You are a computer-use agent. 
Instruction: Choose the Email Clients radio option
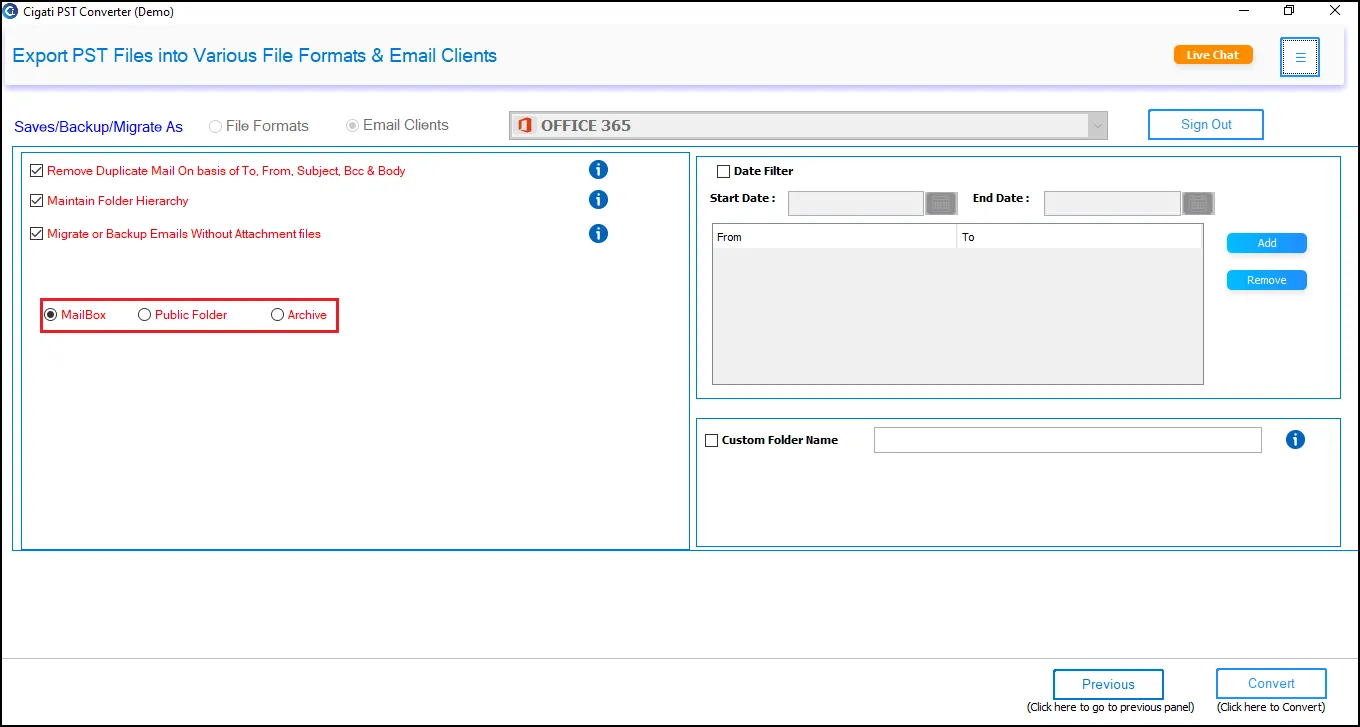[x=352, y=125]
